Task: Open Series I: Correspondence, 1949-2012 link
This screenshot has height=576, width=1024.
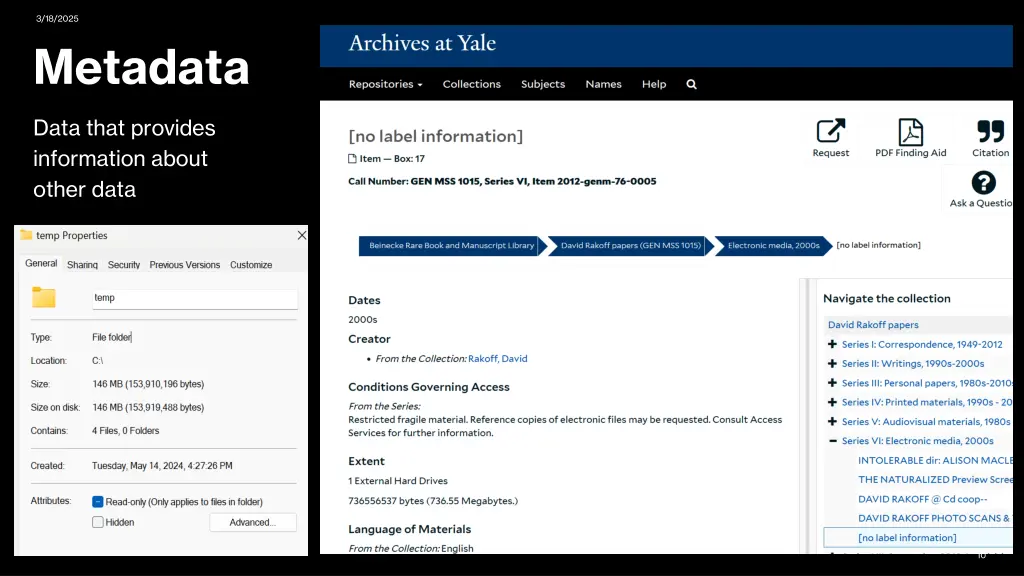Action: (x=922, y=344)
